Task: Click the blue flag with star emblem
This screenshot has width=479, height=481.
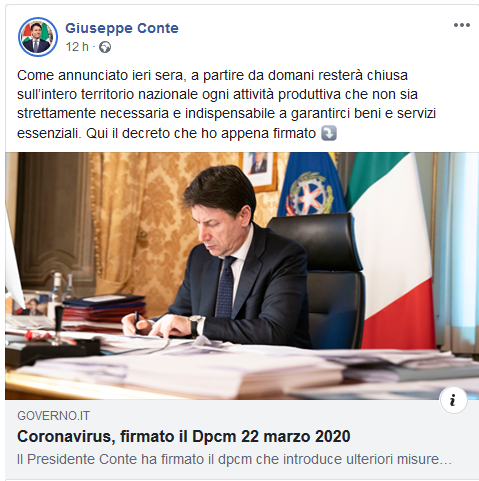Action: coord(311,185)
